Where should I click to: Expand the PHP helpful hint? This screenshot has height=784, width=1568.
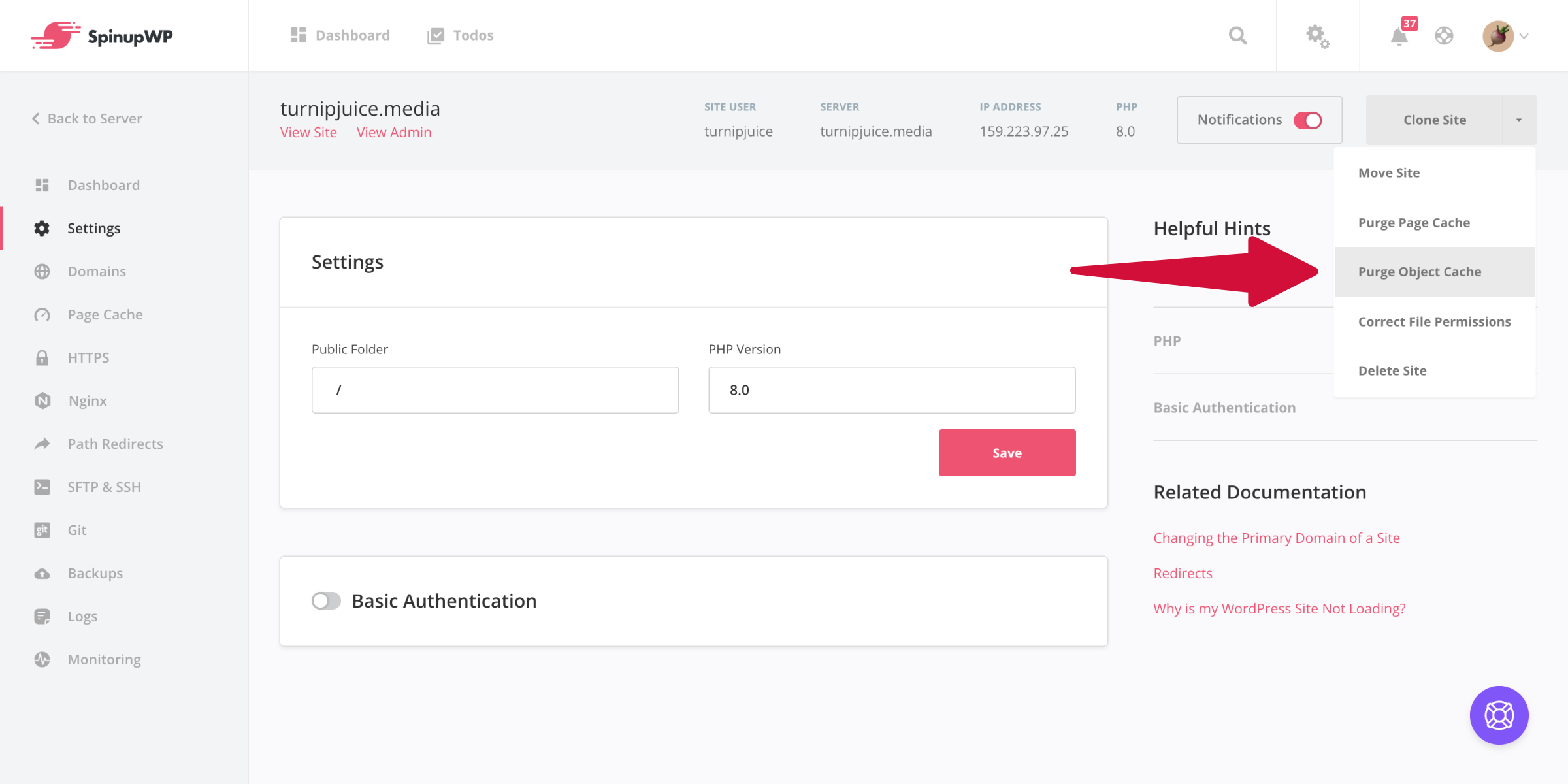(1167, 341)
